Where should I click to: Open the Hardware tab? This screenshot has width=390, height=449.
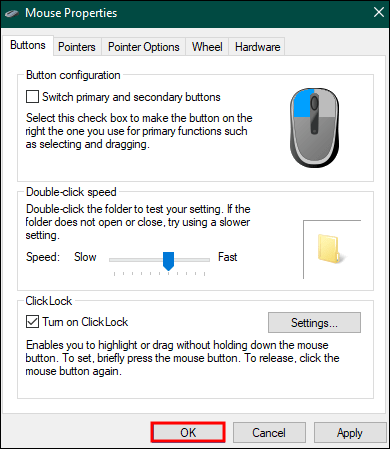(257, 47)
